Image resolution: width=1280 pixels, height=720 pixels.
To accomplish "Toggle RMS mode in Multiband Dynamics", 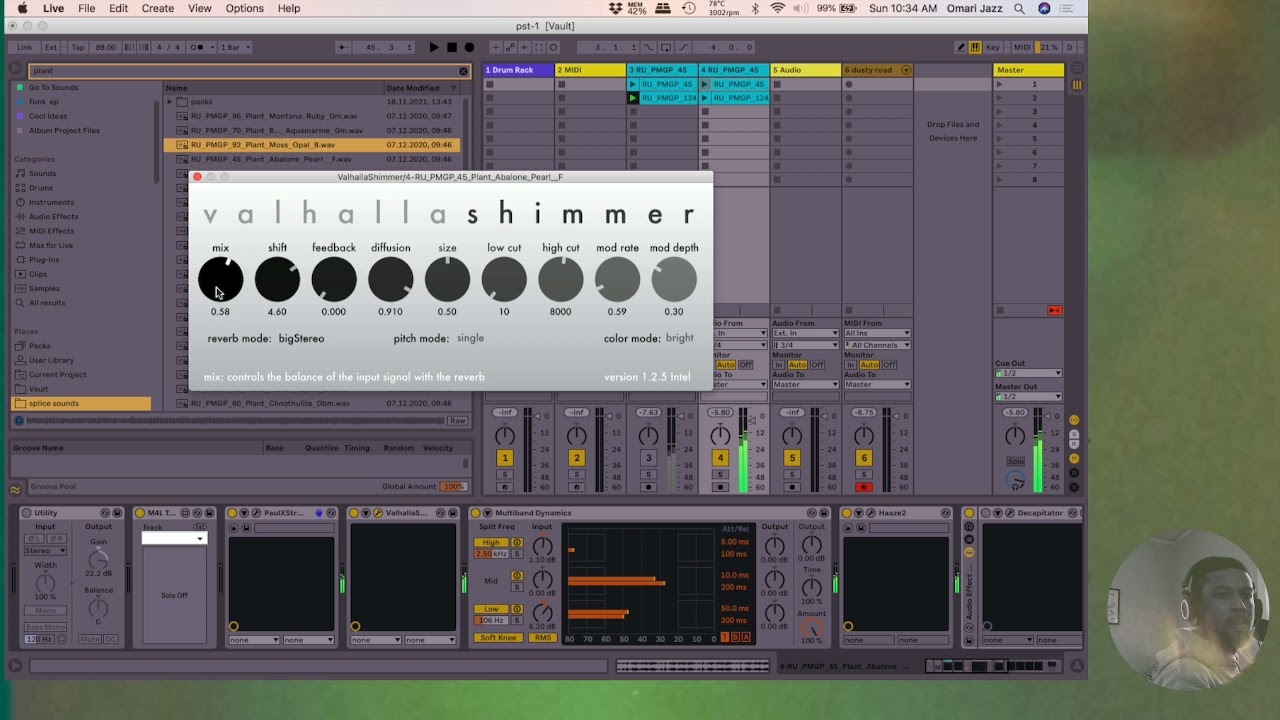I will point(542,638).
